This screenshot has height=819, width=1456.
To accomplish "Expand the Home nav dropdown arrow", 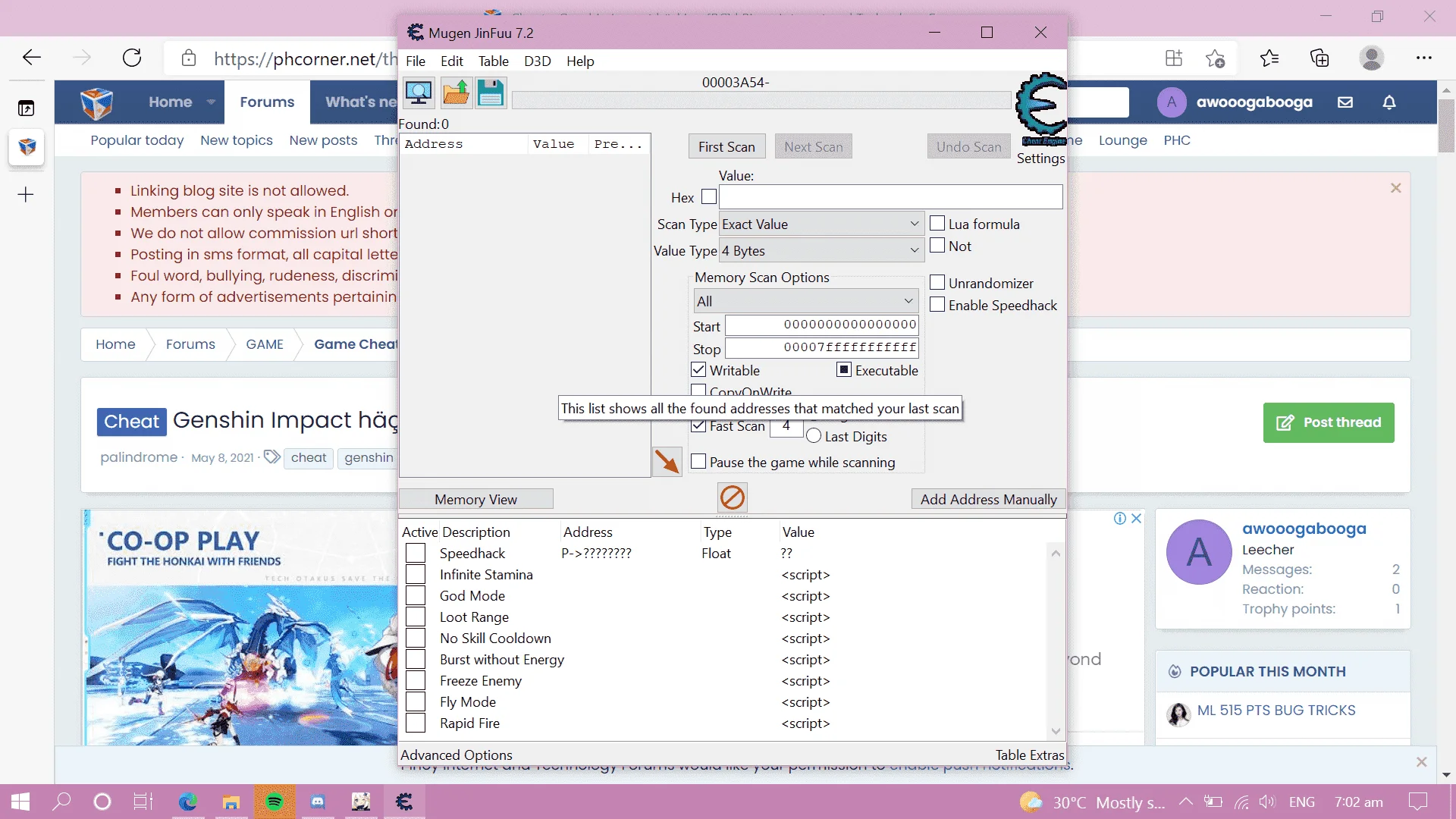I will pyautogui.click(x=211, y=102).
